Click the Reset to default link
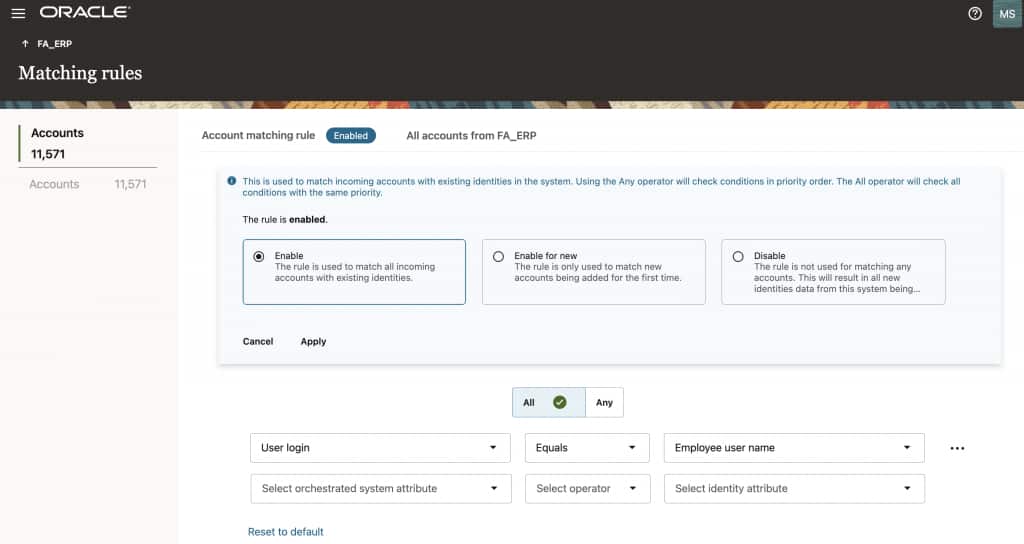Image resolution: width=1024 pixels, height=544 pixels. tap(285, 532)
